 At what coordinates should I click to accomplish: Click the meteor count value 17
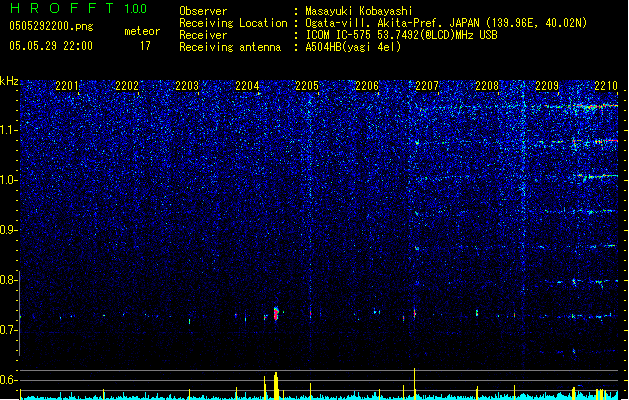[145, 46]
